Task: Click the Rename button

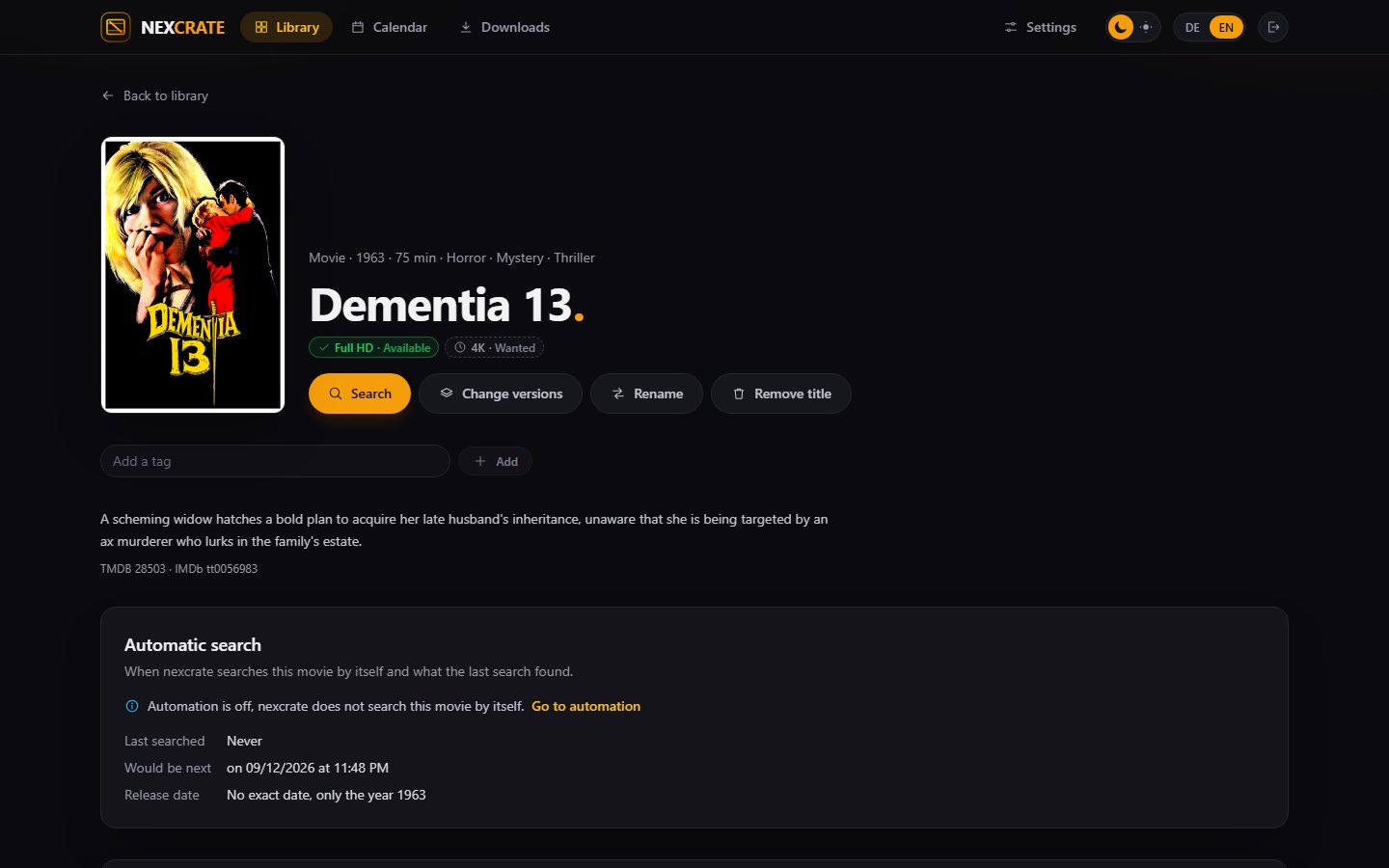Action: point(646,393)
